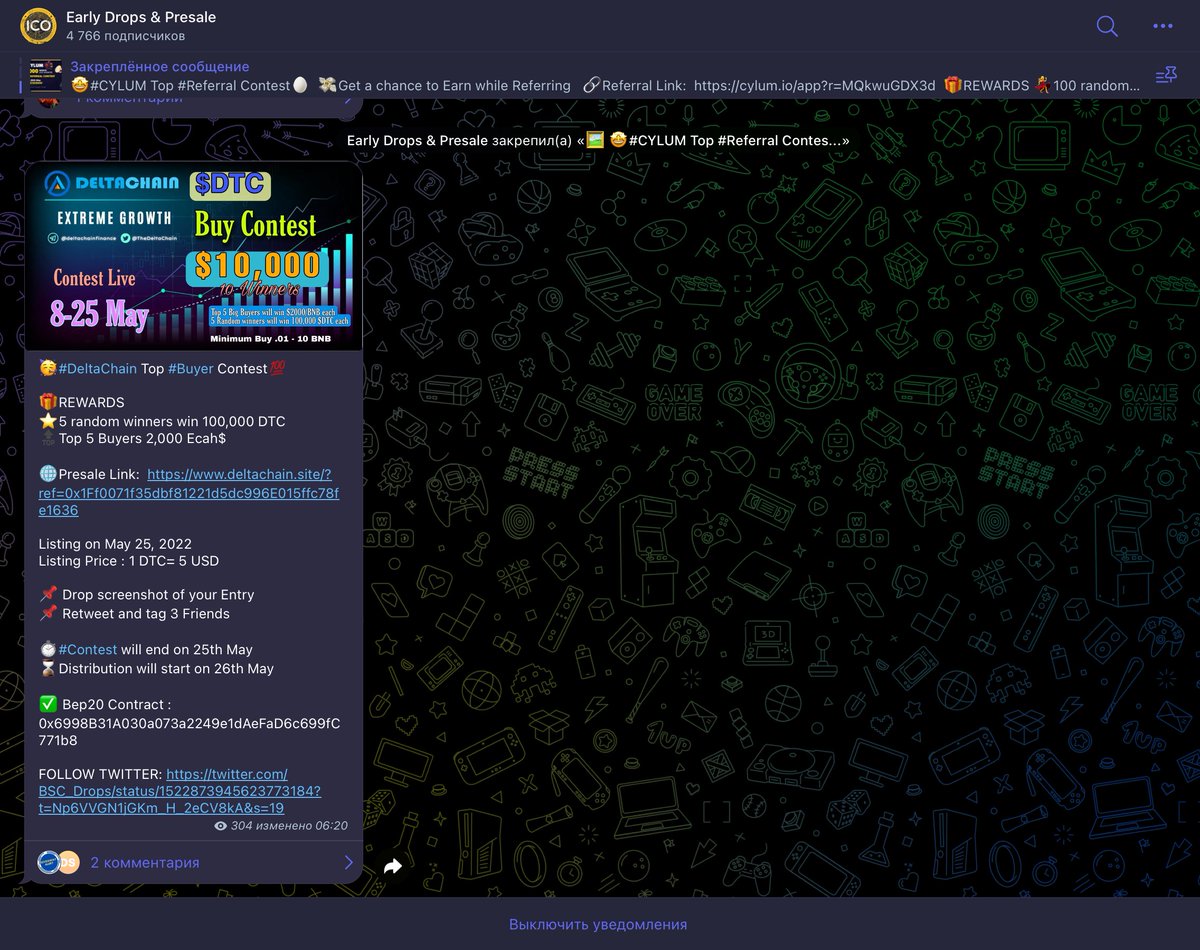The image size is (1200, 950).
Task: Click "Retweet and tag 3 Friends" line
Action: click(x=146, y=614)
